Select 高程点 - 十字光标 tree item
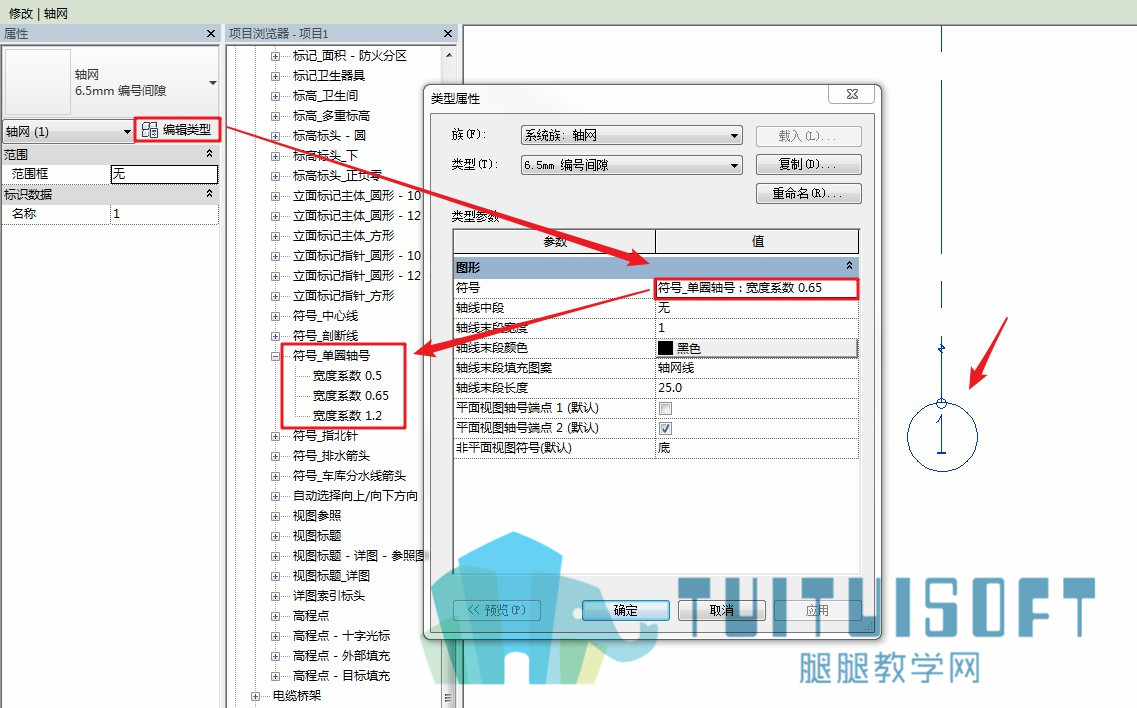The image size is (1137, 708). click(x=341, y=636)
